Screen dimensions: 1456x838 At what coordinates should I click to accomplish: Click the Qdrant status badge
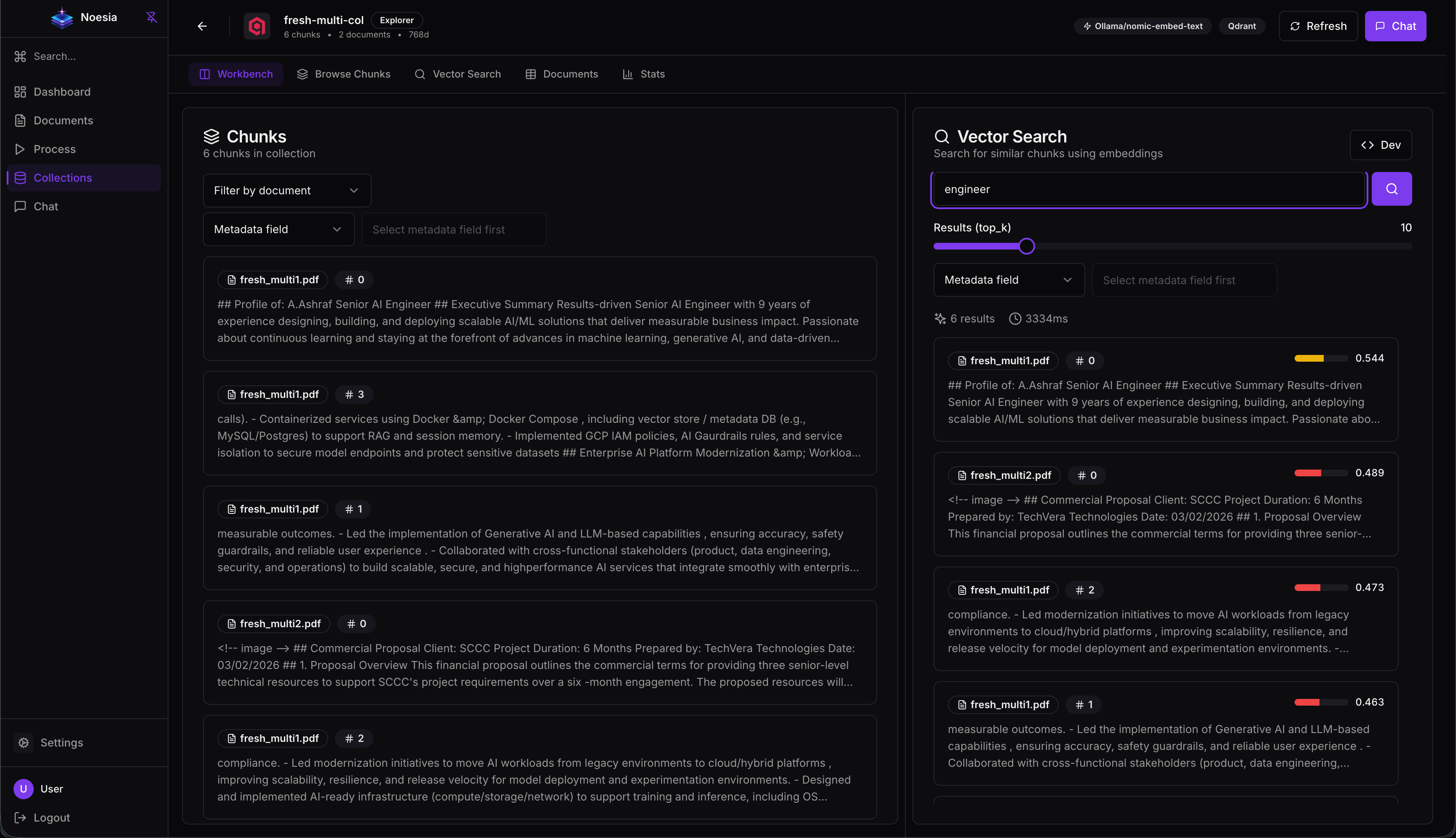(1242, 26)
